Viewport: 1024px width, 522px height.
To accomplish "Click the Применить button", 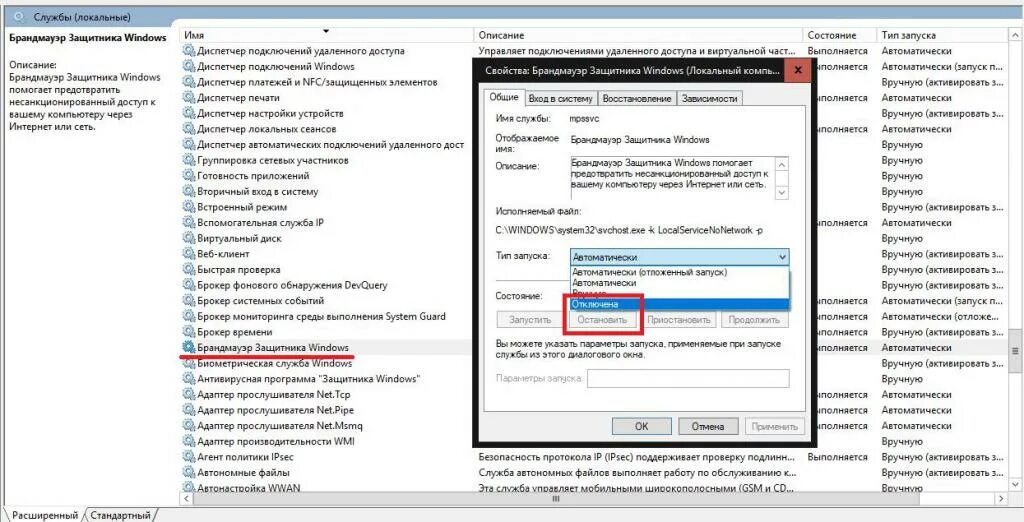I will pos(775,427).
